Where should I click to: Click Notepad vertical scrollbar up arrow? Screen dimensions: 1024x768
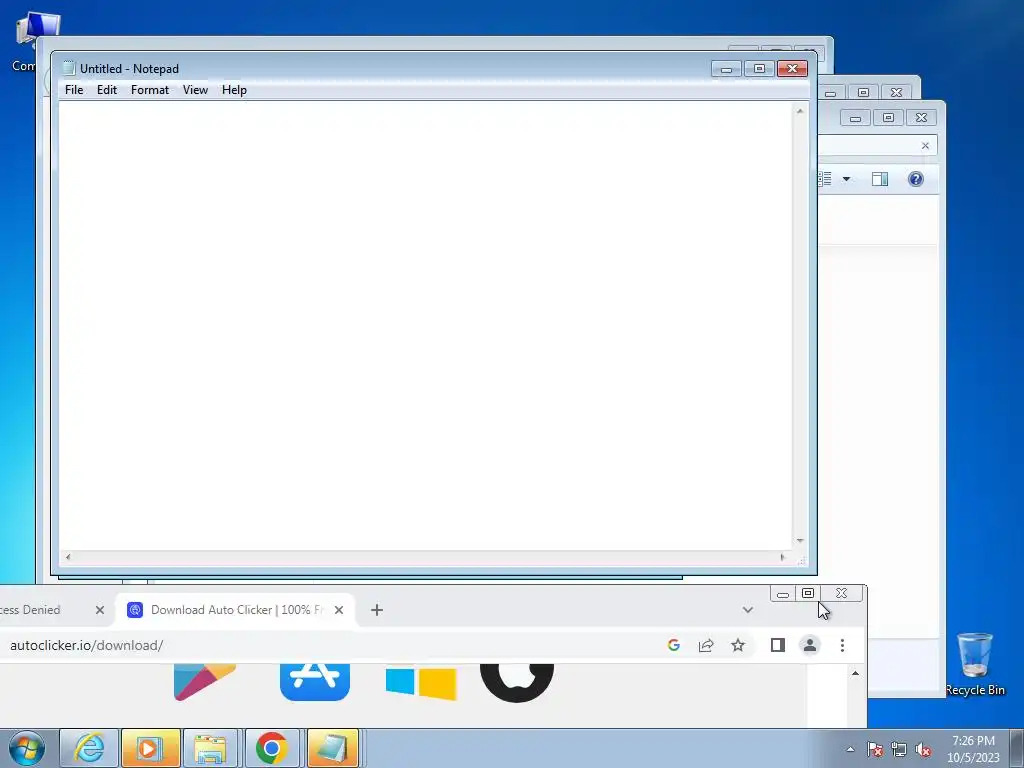(800, 111)
